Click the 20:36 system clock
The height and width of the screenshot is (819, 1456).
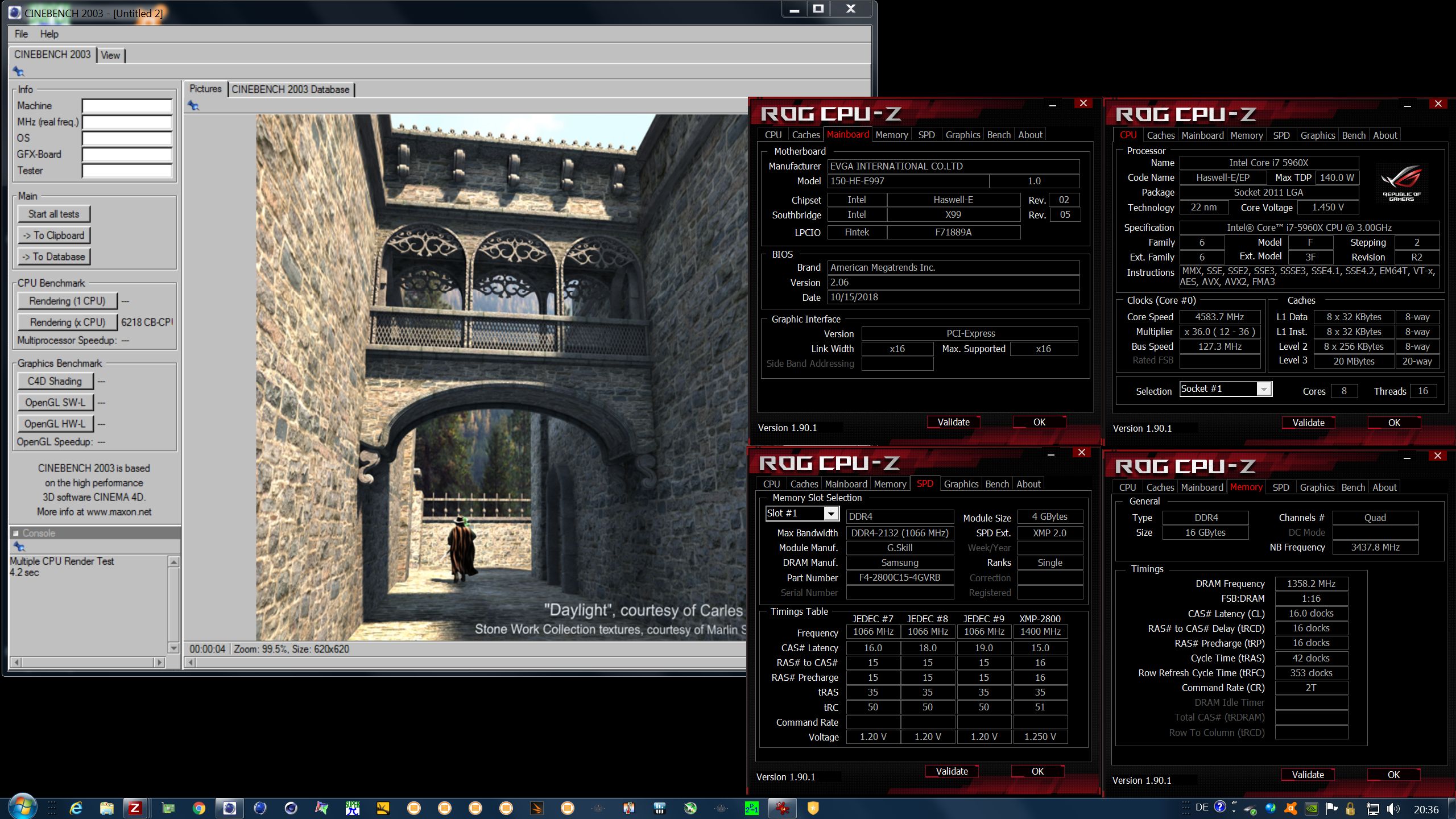(x=1426, y=810)
